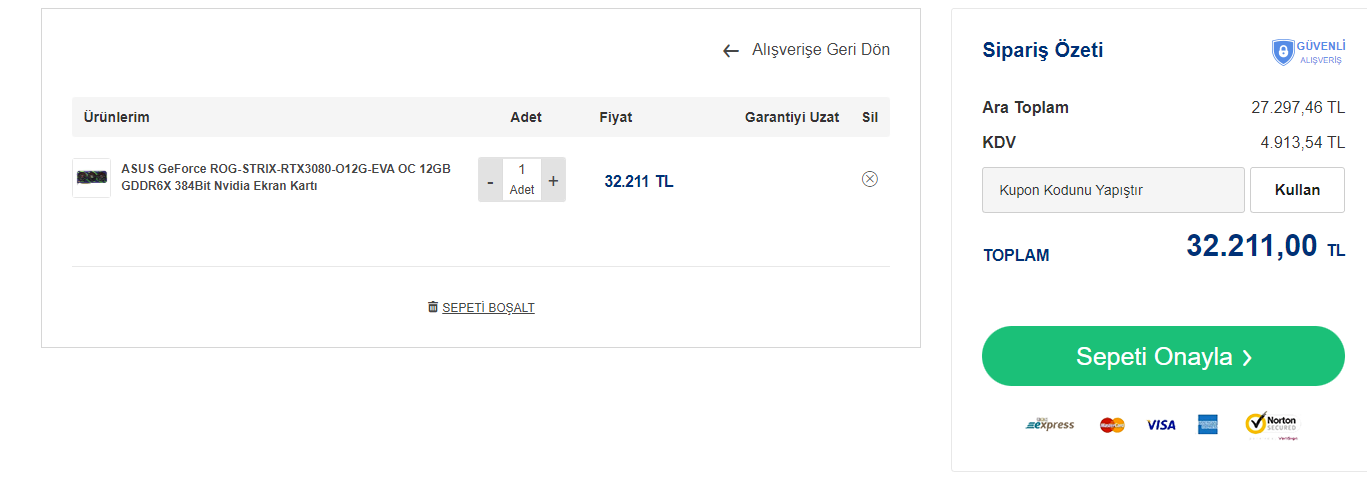Click the back arrow icon
1367x483 pixels.
click(731, 51)
